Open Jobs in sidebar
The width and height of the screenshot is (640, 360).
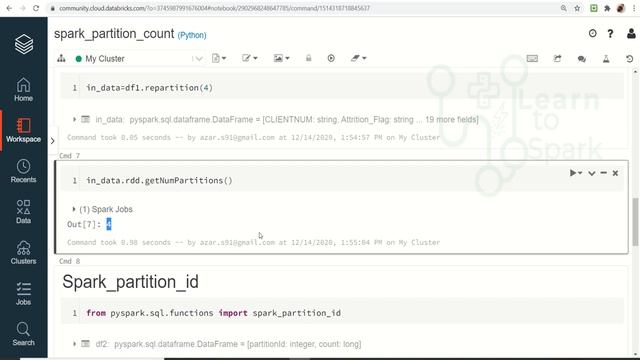pyautogui.click(x=23, y=293)
